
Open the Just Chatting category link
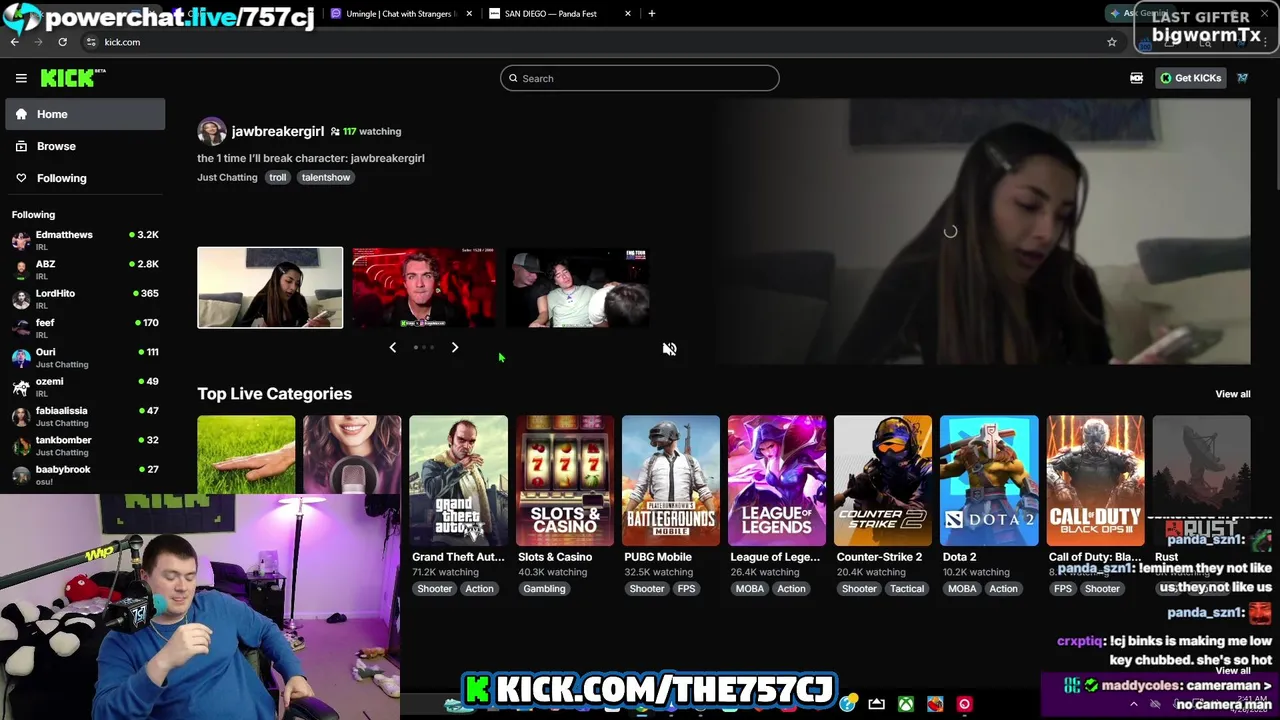(227, 177)
